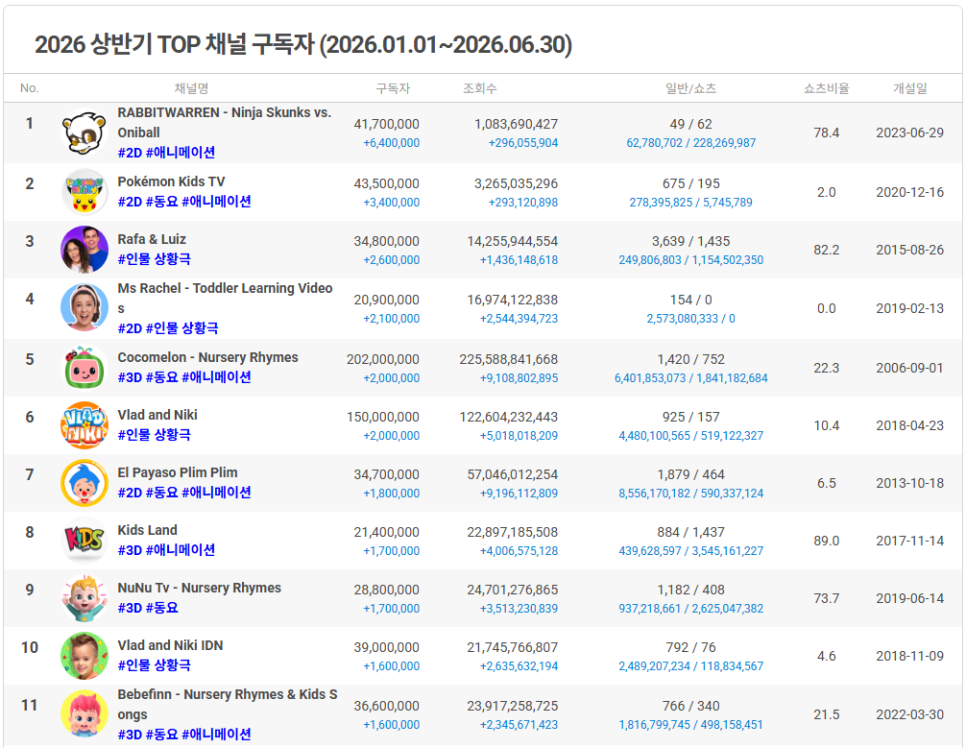Open Ms Rachel - Toddler Learning Videos link
Image resolution: width=966 pixels, height=748 pixels.
(225, 298)
